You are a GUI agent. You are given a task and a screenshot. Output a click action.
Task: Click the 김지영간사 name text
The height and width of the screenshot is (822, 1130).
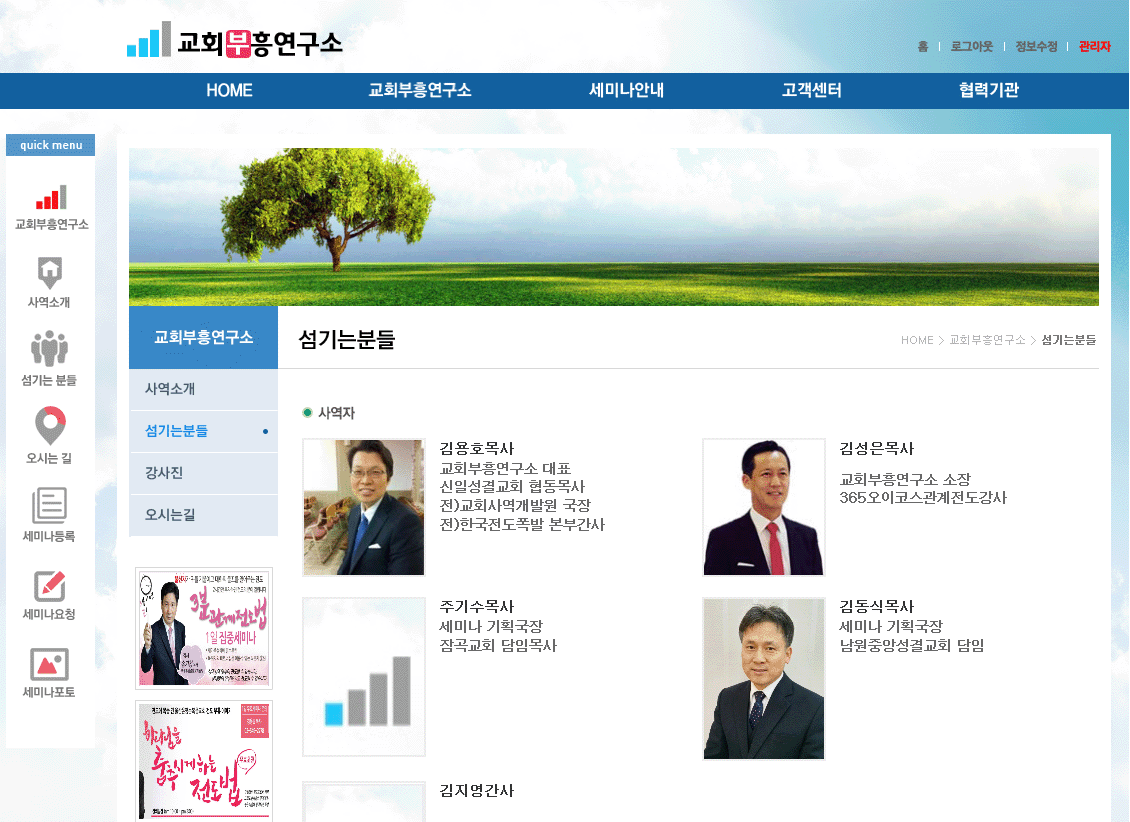coord(476,791)
